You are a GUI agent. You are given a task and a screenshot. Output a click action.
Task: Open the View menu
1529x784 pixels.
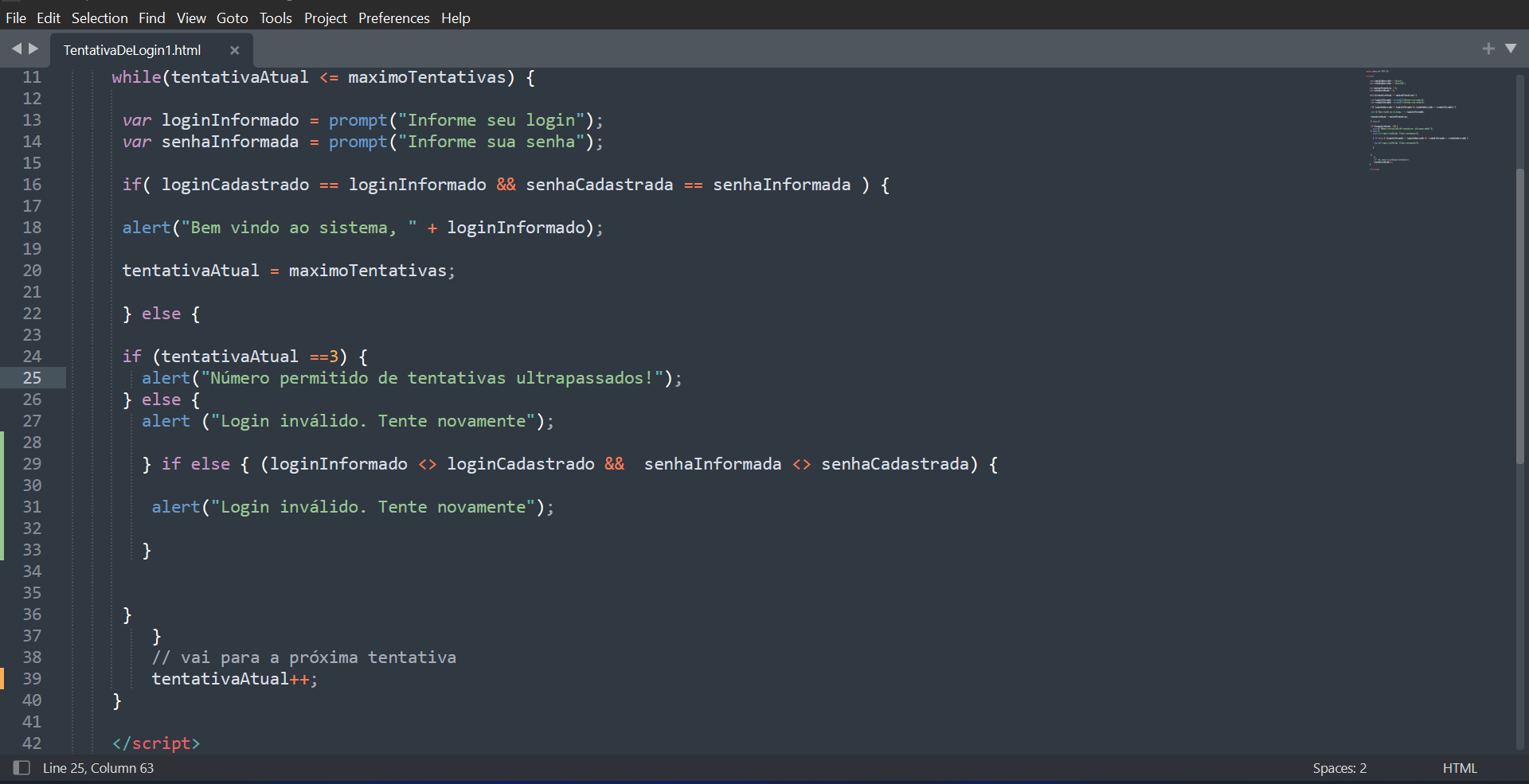pos(191,18)
